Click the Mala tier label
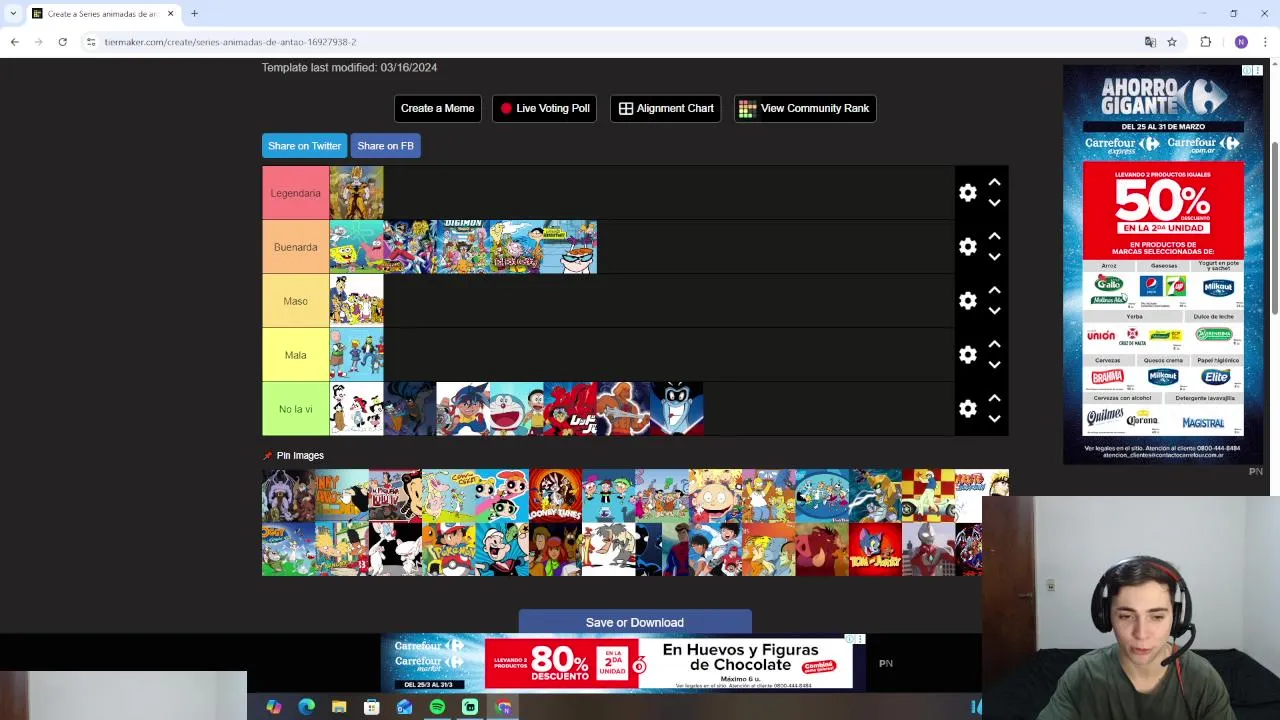The width and height of the screenshot is (1280, 720). (295, 355)
